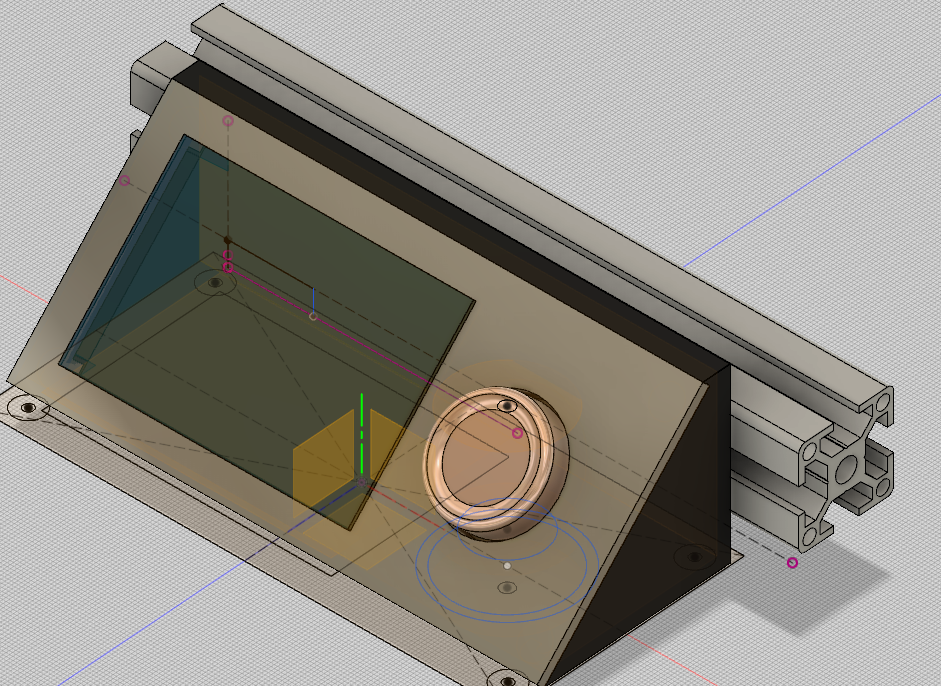
Task: Click the white center point of blue circles
Action: click(507, 565)
